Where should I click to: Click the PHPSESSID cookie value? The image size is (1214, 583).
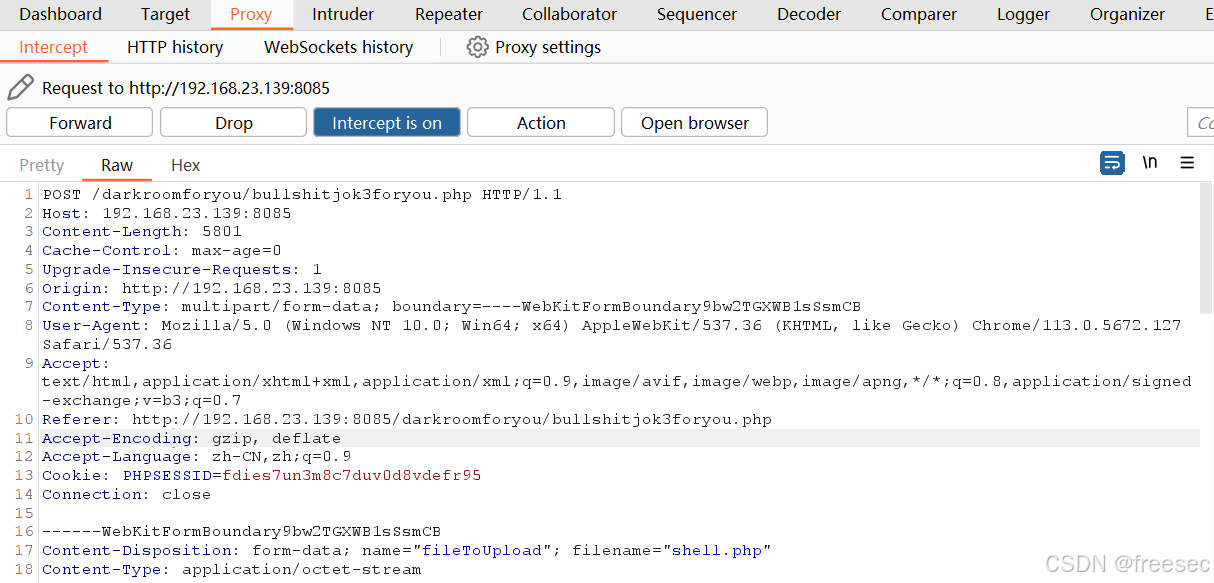352,476
